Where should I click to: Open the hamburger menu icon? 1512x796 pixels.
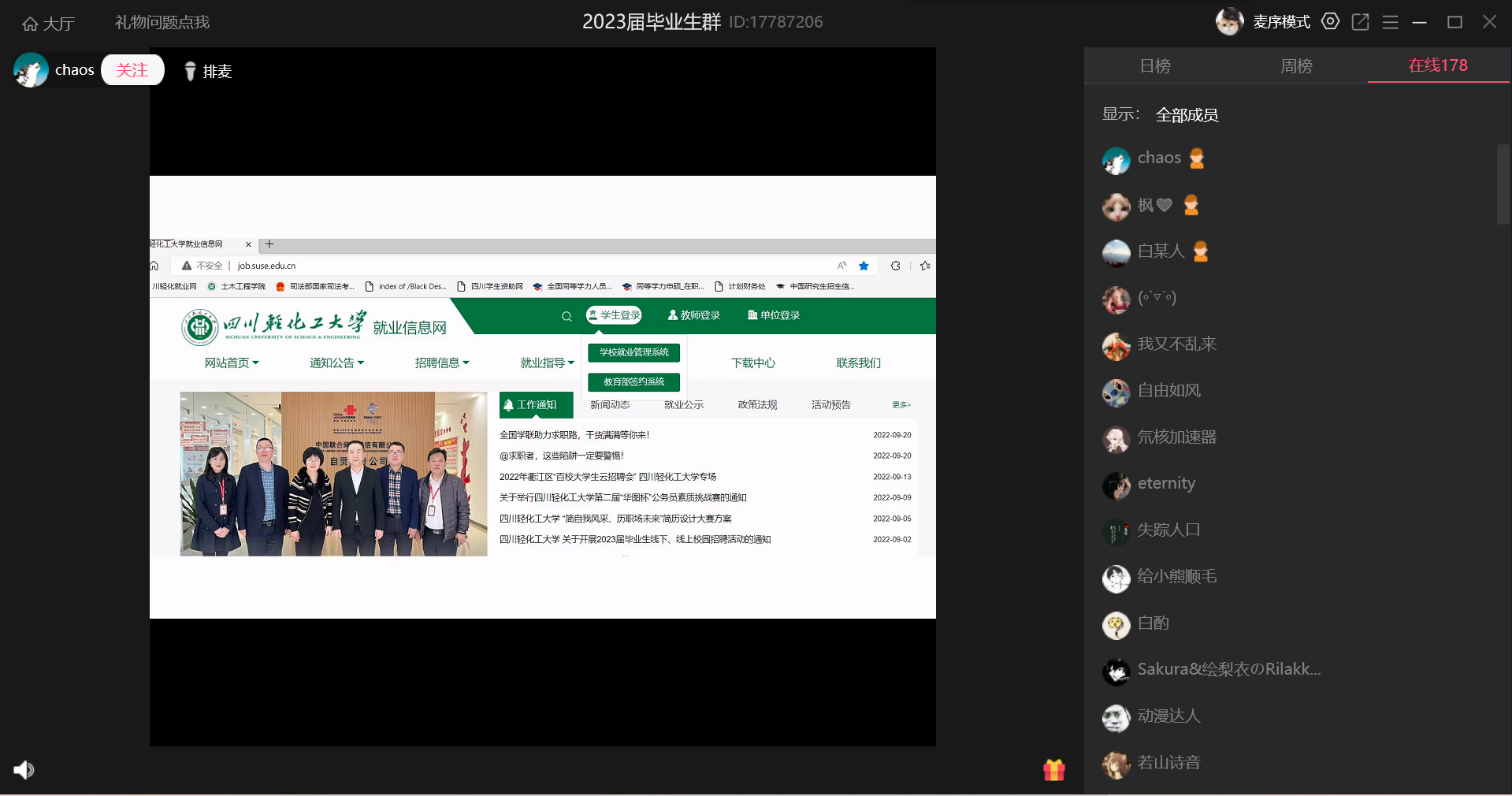[x=1390, y=22]
